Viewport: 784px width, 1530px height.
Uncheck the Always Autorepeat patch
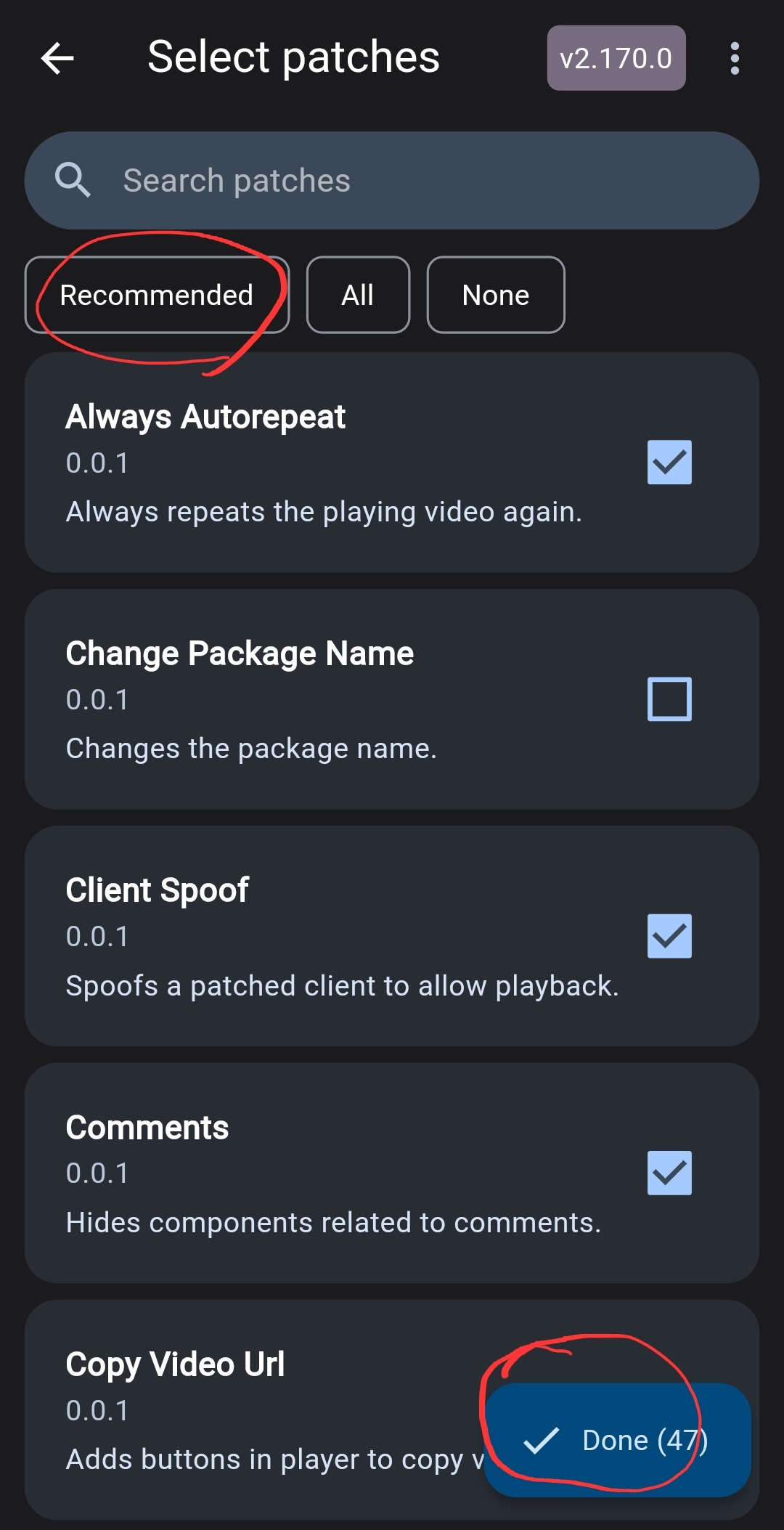pos(669,462)
